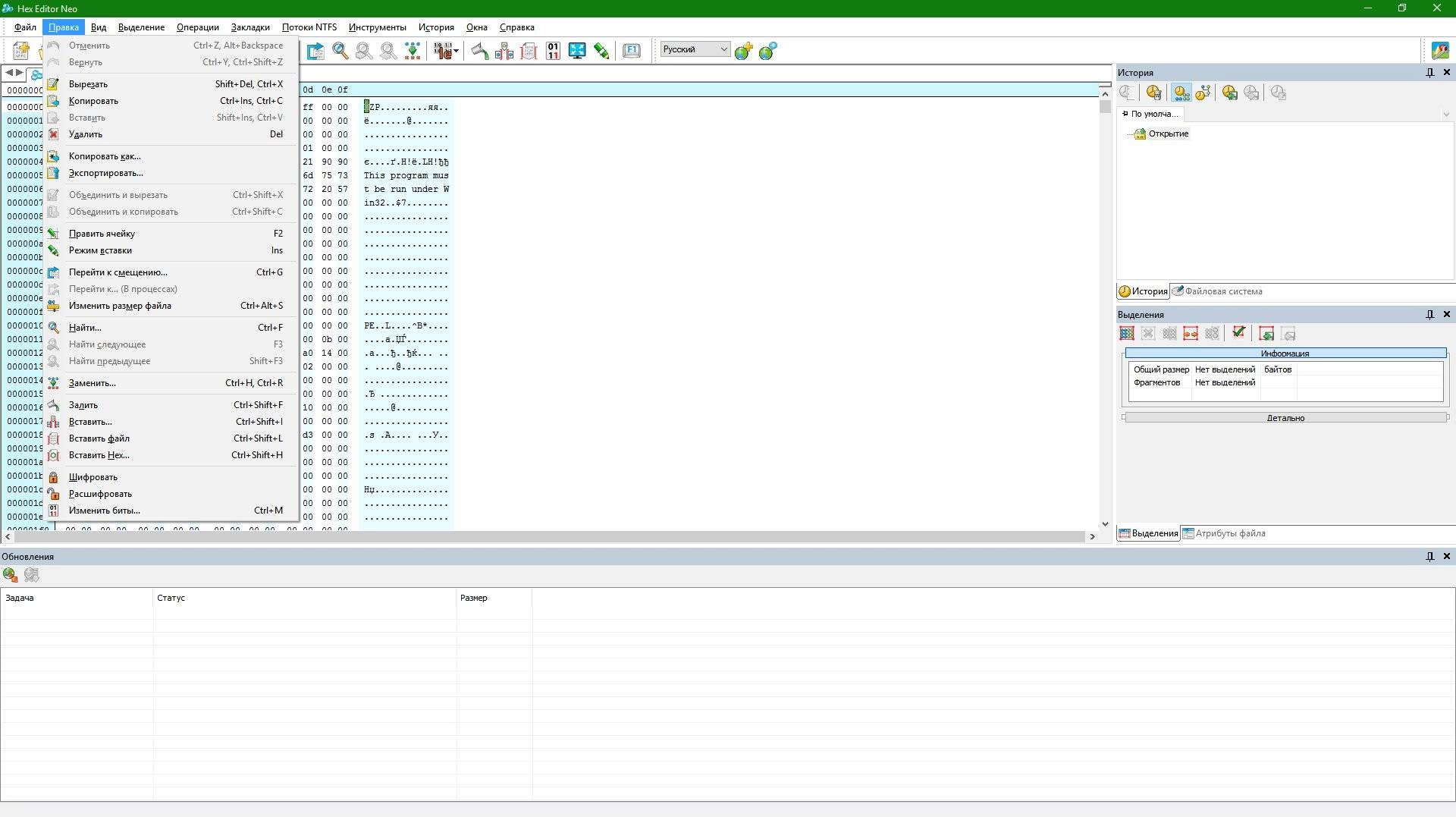The width and height of the screenshot is (1456, 817).
Task: Click the Fill bucket icon in toolbar
Action: (479, 51)
